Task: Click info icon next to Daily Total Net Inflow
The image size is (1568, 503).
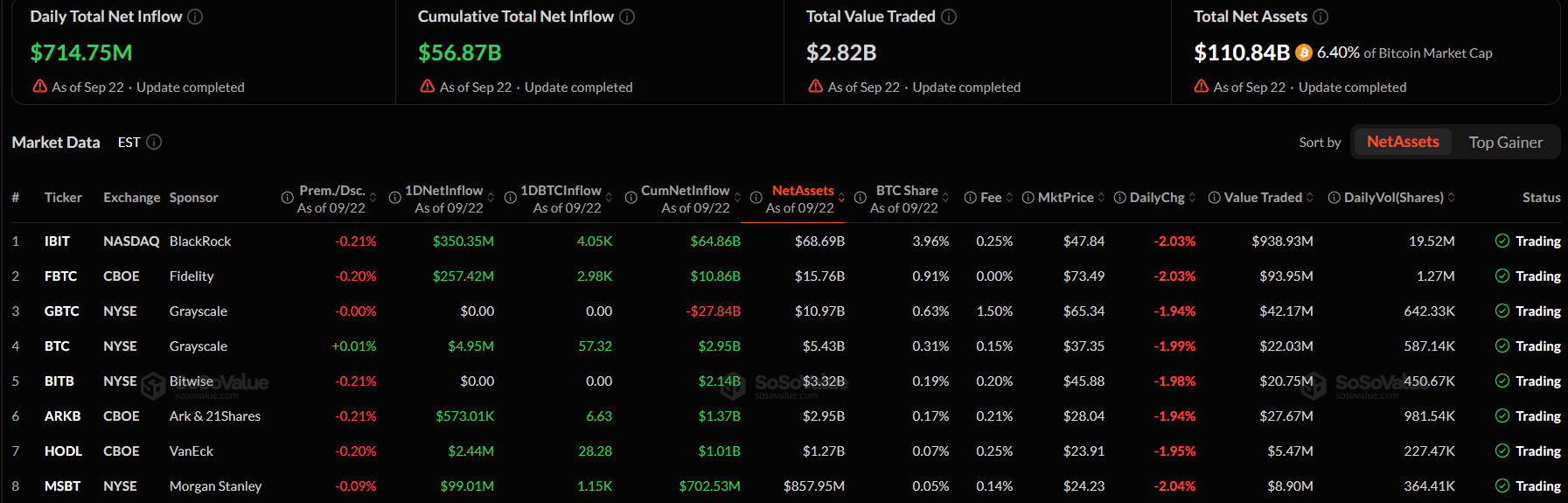Action: 196,17
